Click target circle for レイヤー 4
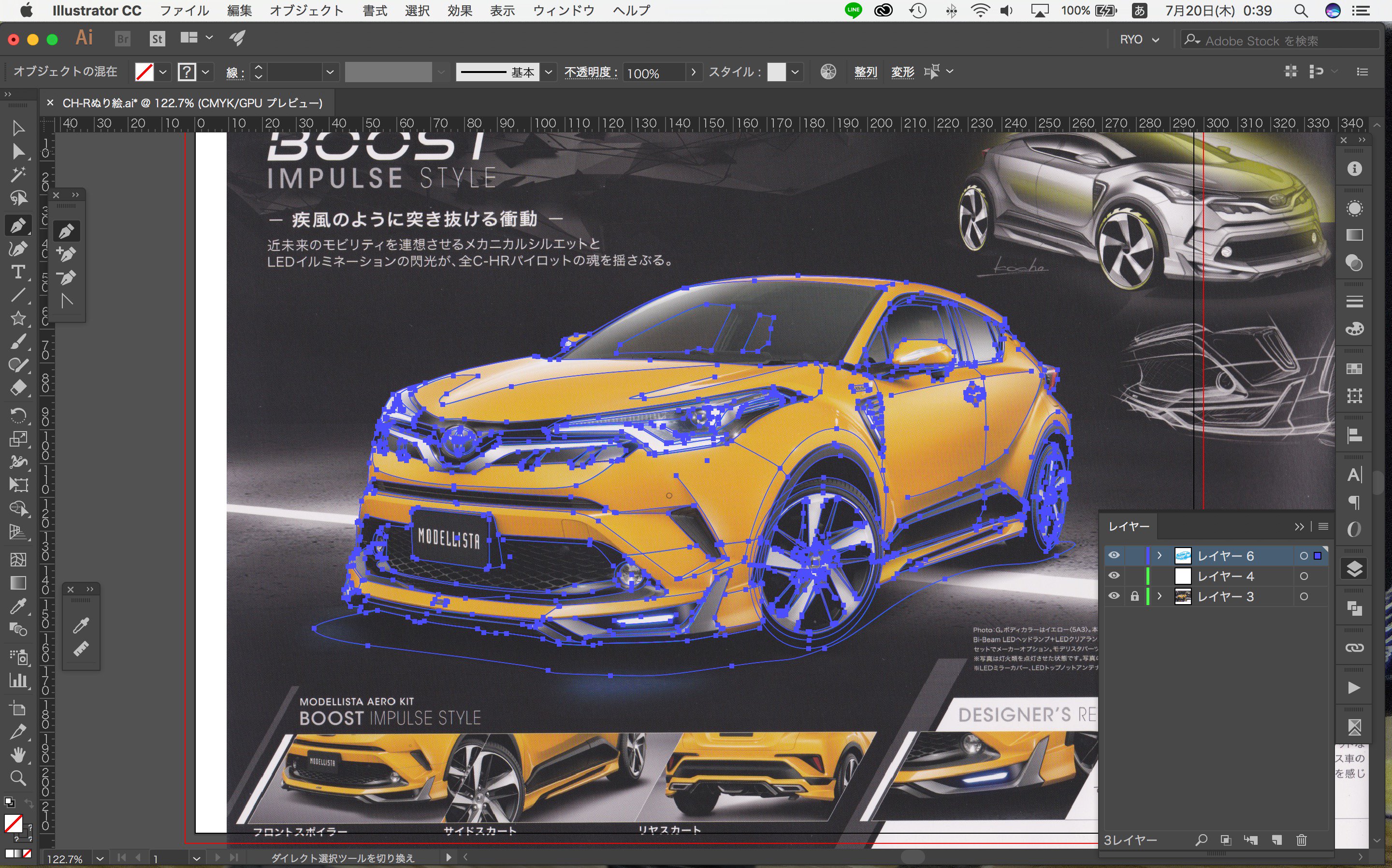This screenshot has width=1392, height=868. (x=1304, y=577)
